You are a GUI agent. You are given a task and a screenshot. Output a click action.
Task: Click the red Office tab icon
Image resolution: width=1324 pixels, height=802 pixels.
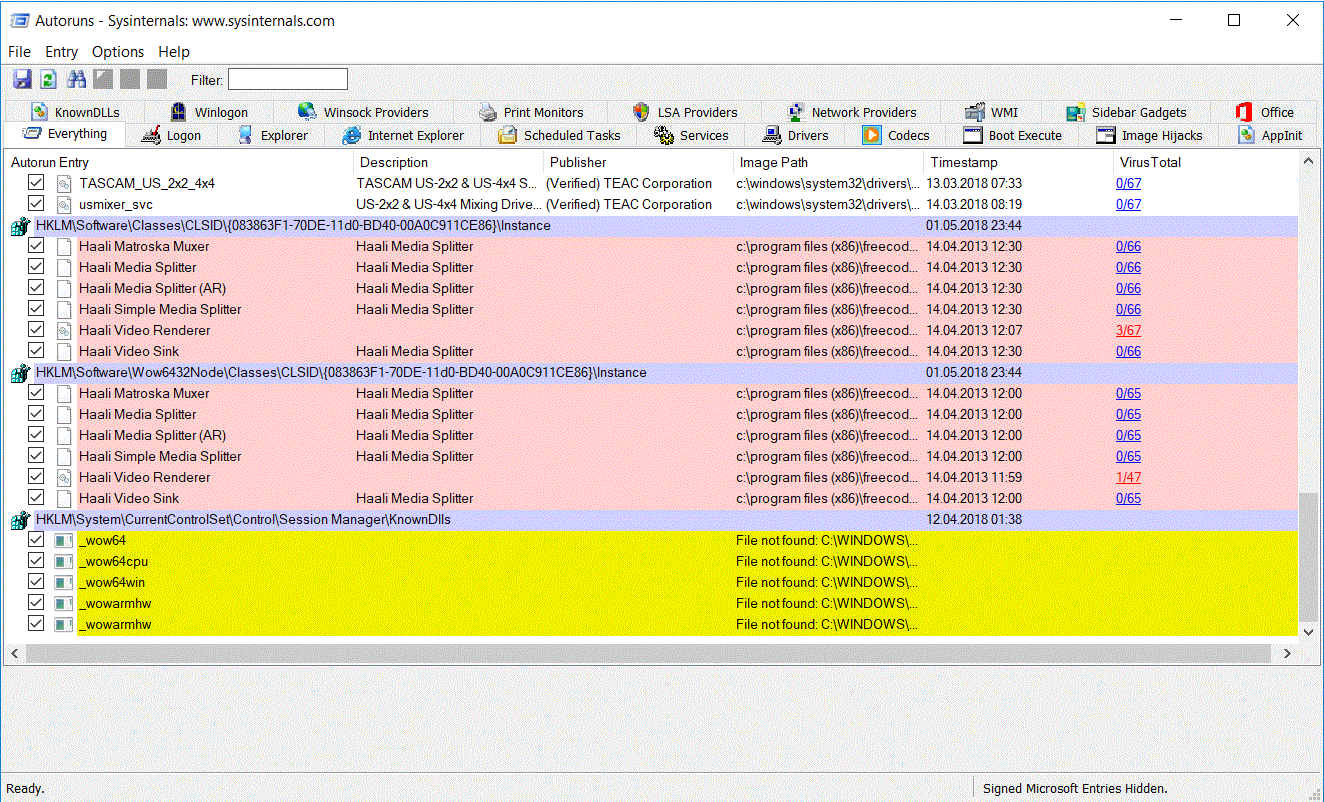pos(1244,112)
